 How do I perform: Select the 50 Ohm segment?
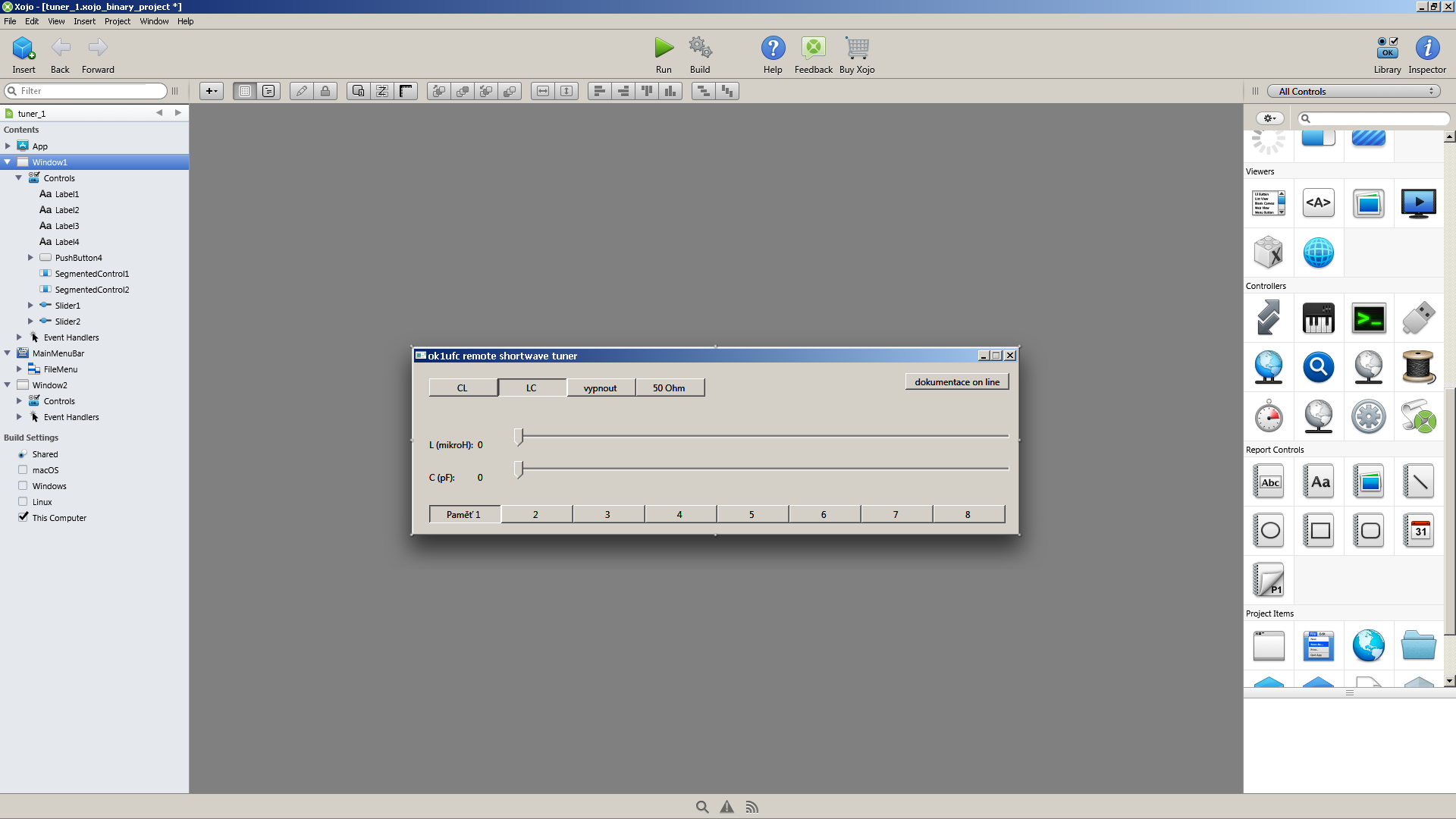[x=669, y=388]
